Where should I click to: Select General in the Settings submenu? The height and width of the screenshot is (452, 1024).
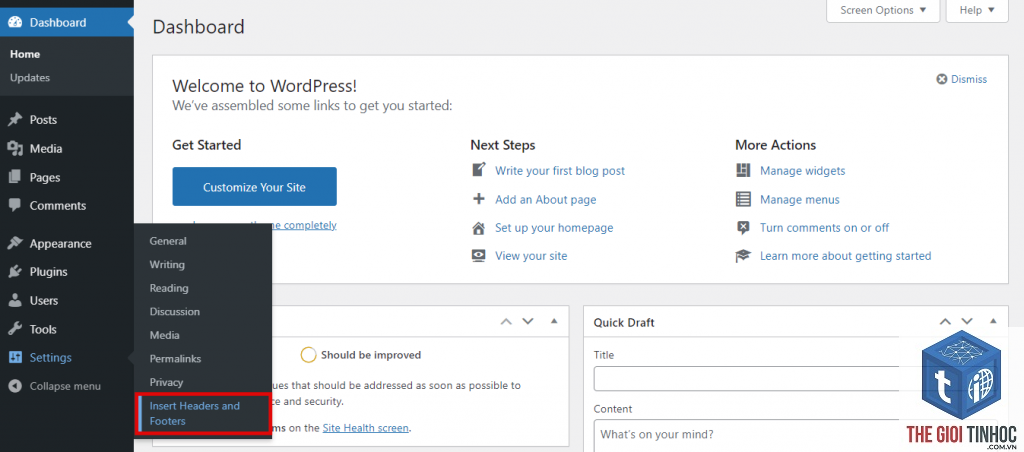pyautogui.click(x=168, y=241)
